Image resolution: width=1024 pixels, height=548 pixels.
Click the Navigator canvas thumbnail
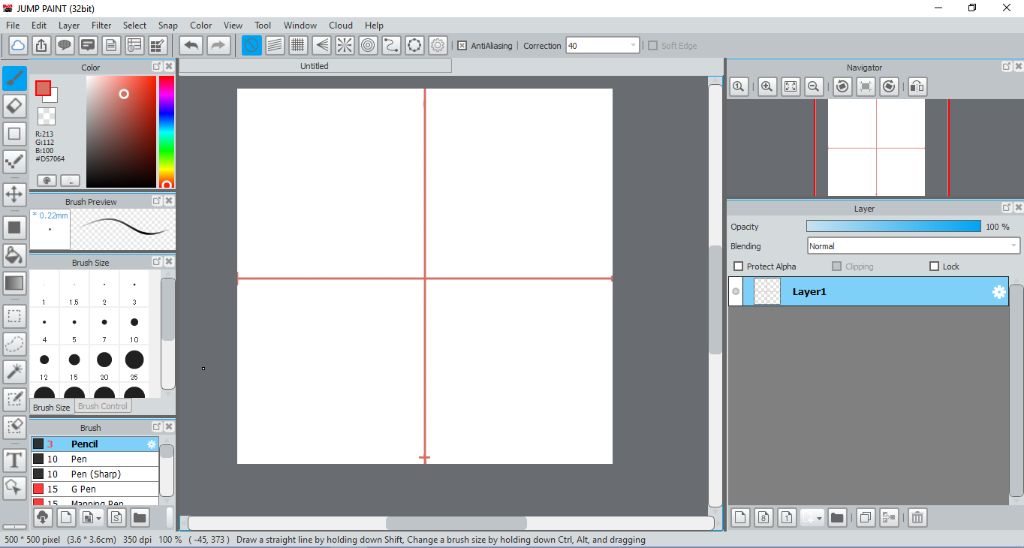[876, 148]
